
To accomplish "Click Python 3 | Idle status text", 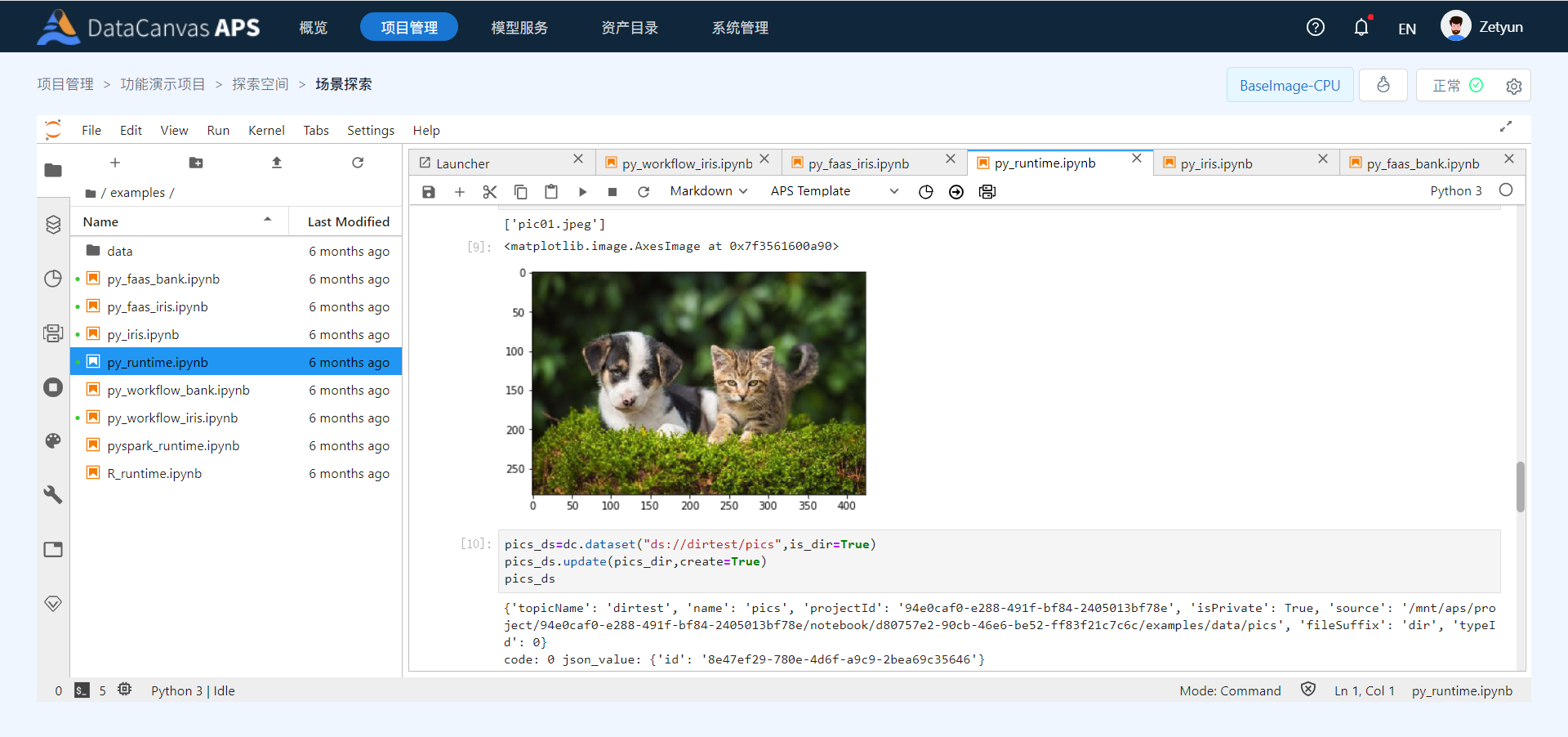I will click(x=193, y=690).
